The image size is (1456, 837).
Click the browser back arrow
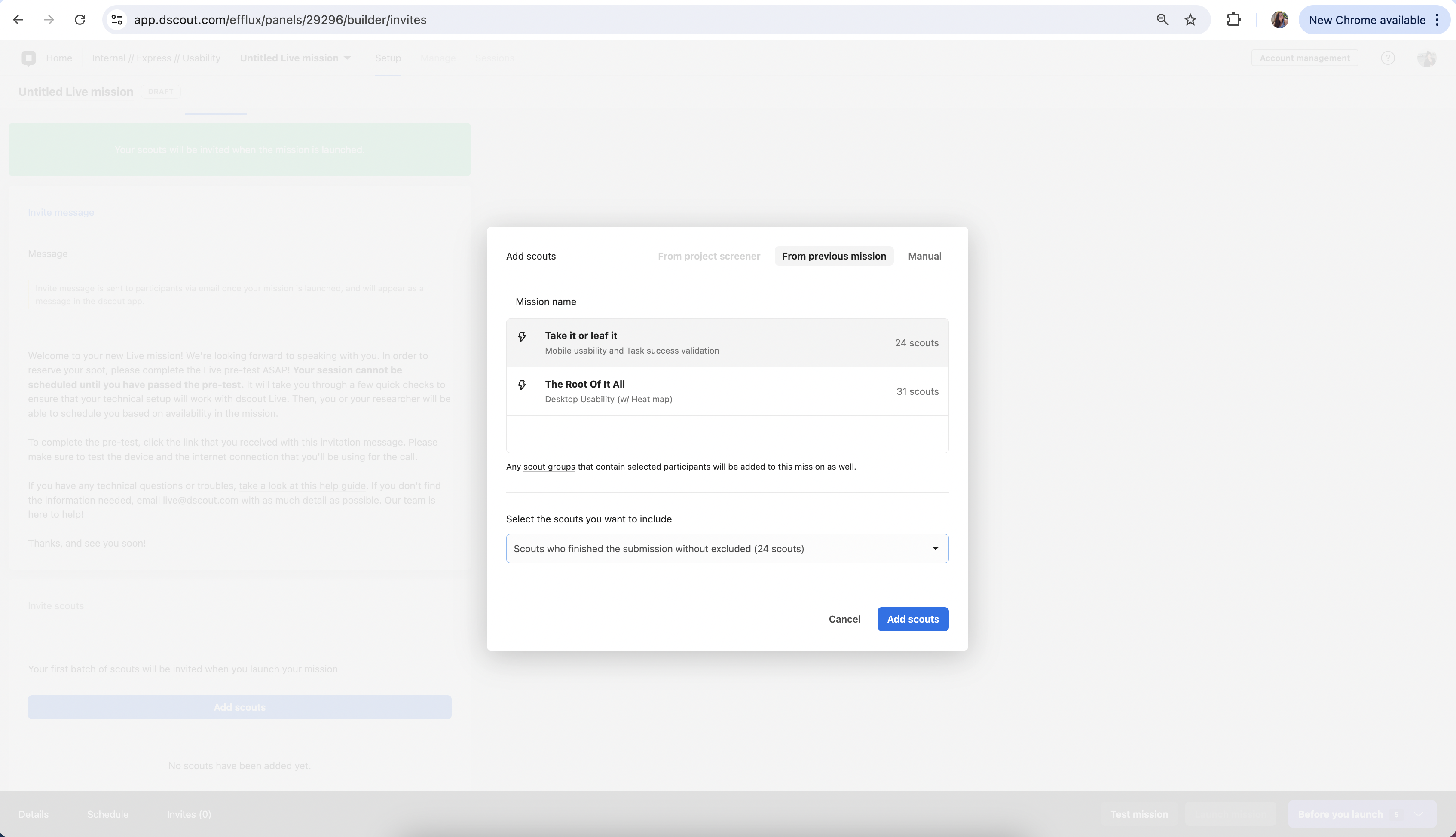[18, 20]
